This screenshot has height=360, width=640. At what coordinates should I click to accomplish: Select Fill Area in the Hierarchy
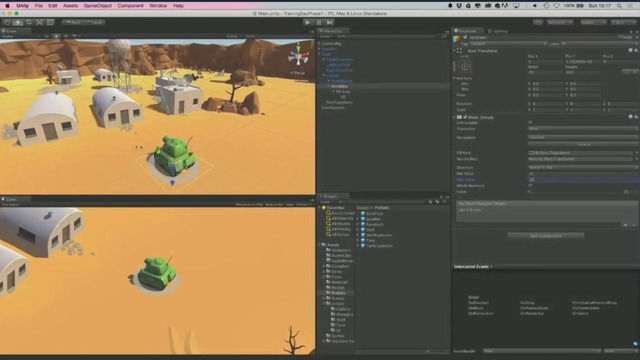coord(343,92)
